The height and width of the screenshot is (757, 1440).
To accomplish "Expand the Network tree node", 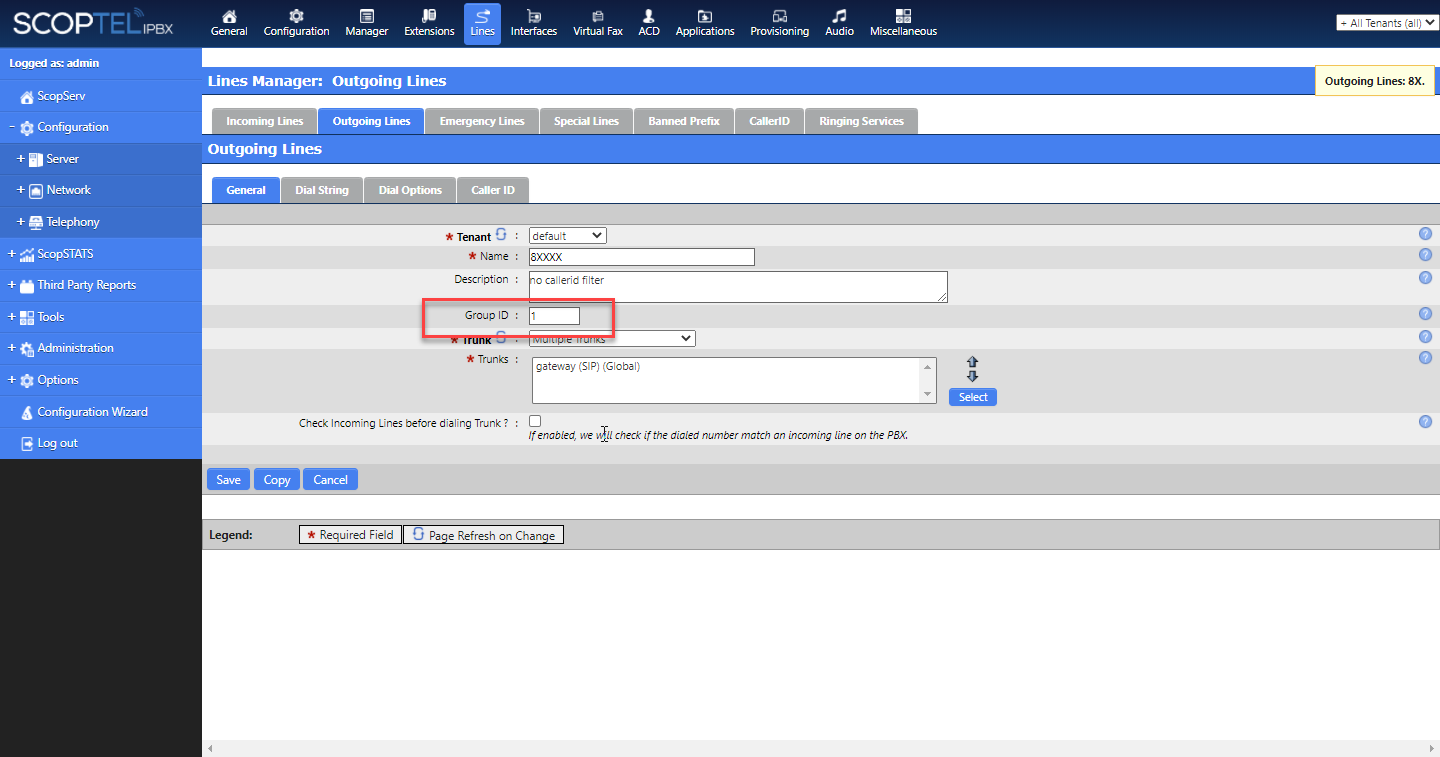I will pos(21,190).
